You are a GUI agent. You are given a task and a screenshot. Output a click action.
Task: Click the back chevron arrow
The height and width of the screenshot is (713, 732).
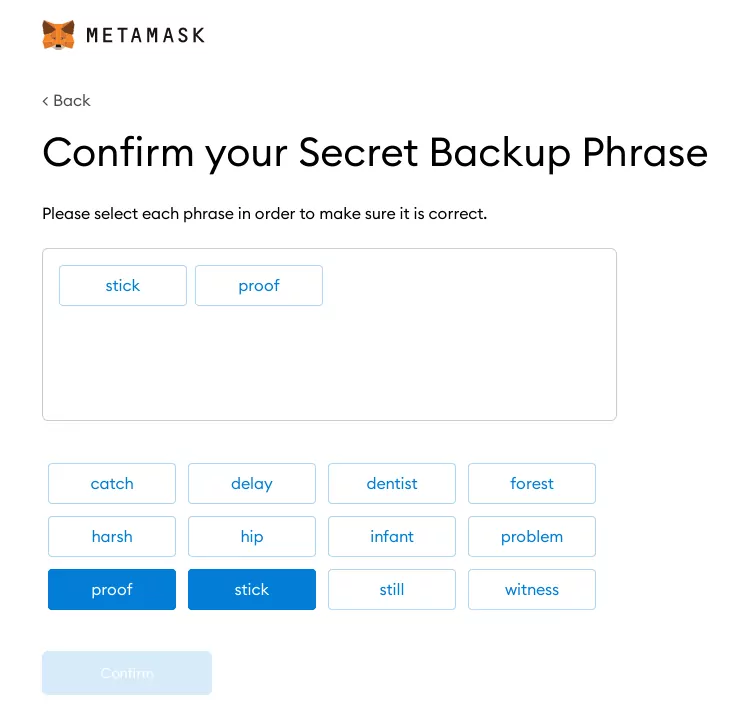point(45,101)
